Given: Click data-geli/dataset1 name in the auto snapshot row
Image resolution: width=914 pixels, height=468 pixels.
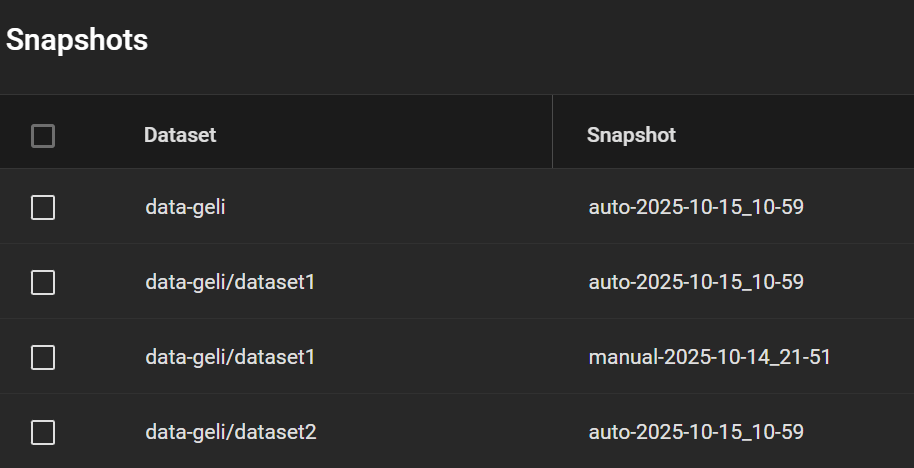Looking at the screenshot, I should tap(230, 283).
